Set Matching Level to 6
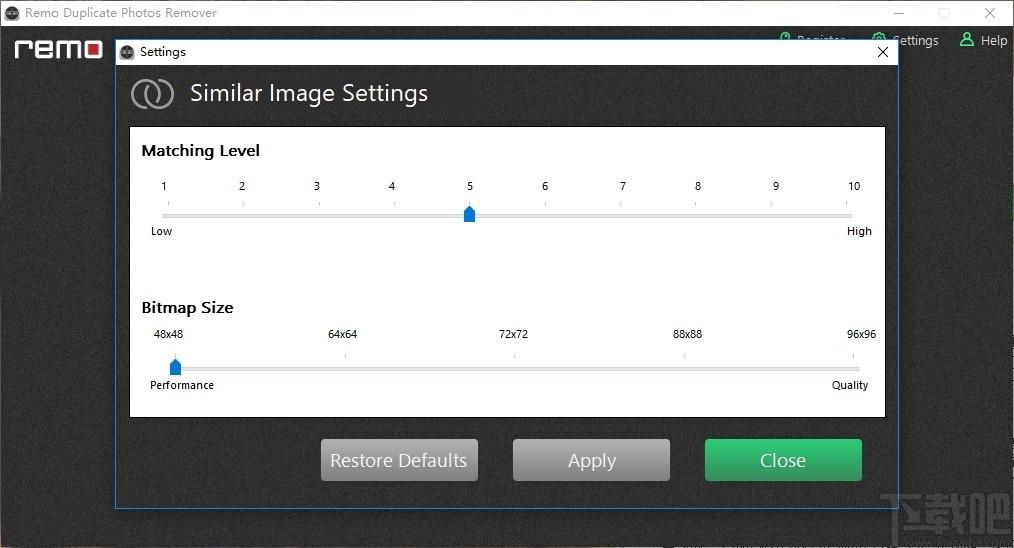The height and width of the screenshot is (548, 1014). pyautogui.click(x=545, y=186)
